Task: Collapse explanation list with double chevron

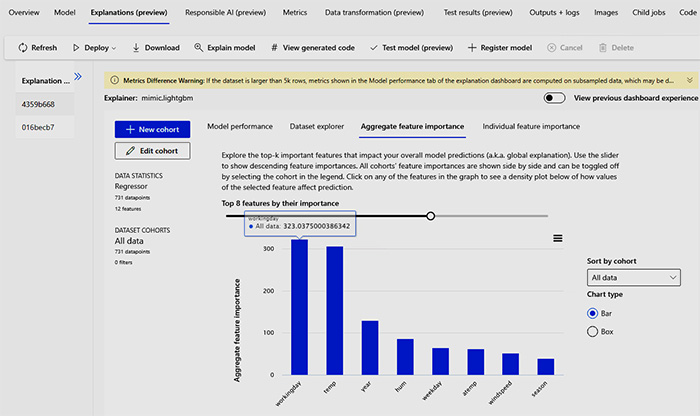Action: click(x=78, y=76)
